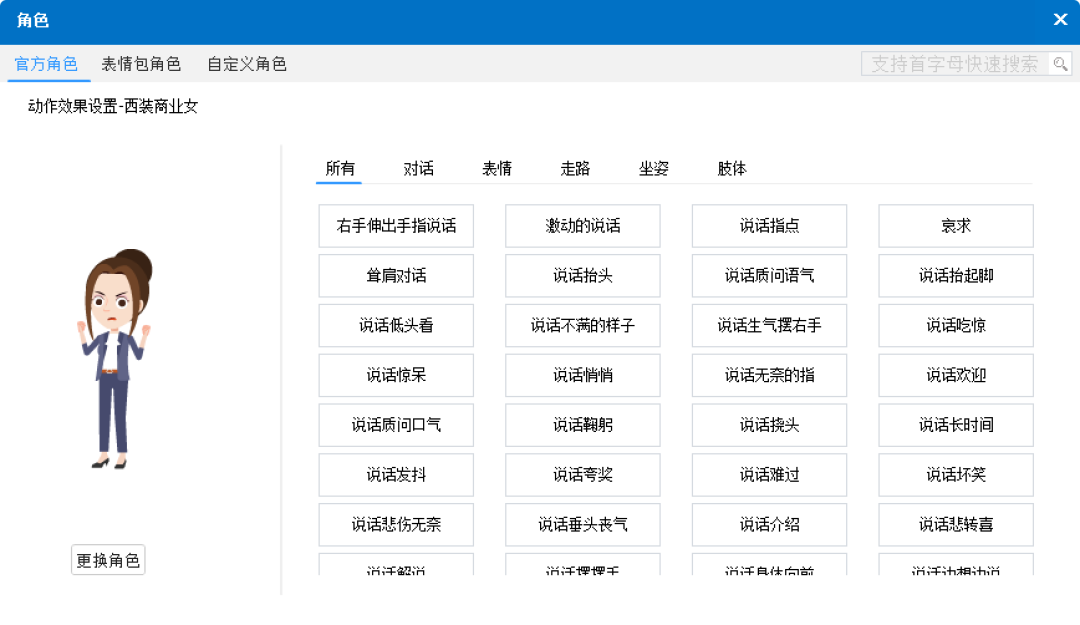Pick the 说话生气摆右手 action
Viewport: 1080px width, 625px height.
(769, 326)
